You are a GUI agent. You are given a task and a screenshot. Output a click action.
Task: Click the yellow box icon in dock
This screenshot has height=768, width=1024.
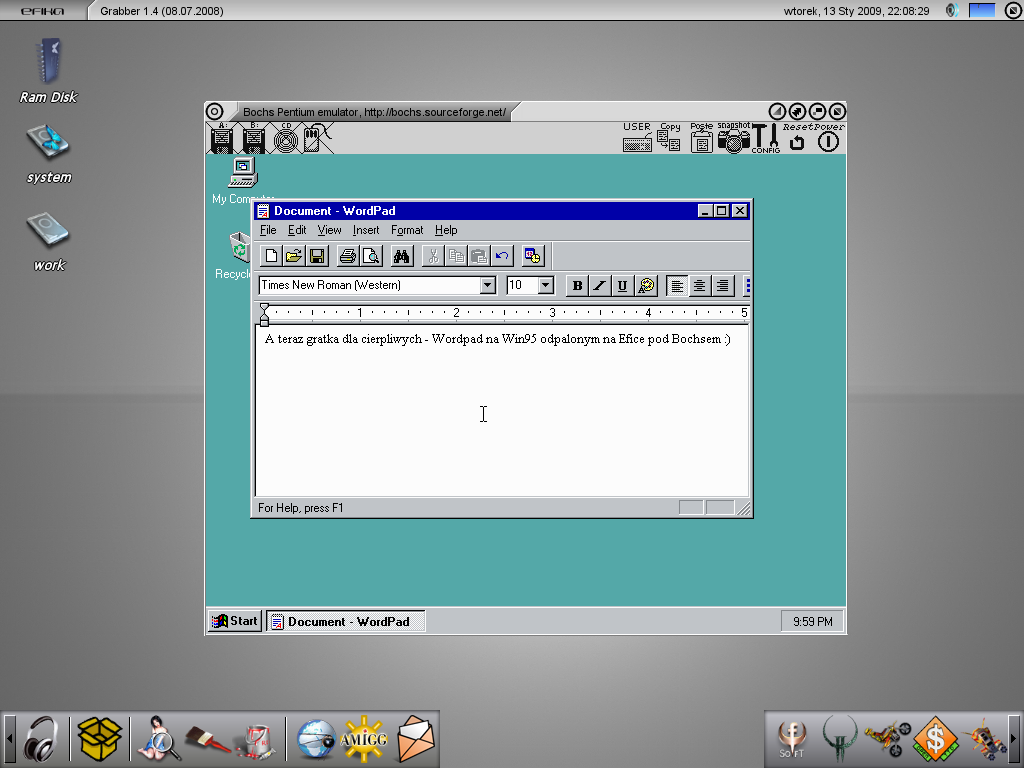(x=100, y=739)
